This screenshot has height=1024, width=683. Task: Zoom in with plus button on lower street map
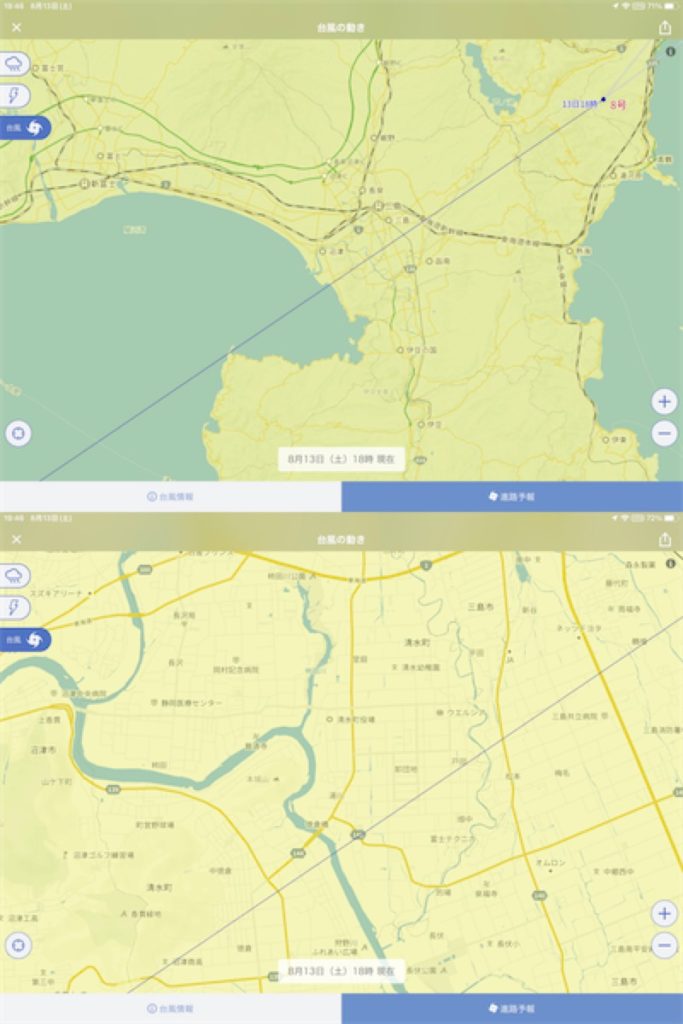click(x=664, y=913)
